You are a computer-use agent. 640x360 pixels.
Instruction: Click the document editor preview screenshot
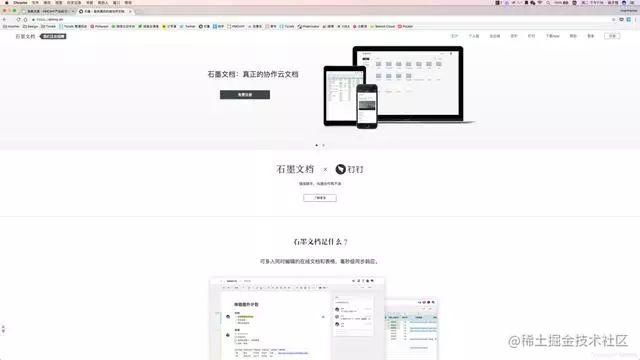297,318
